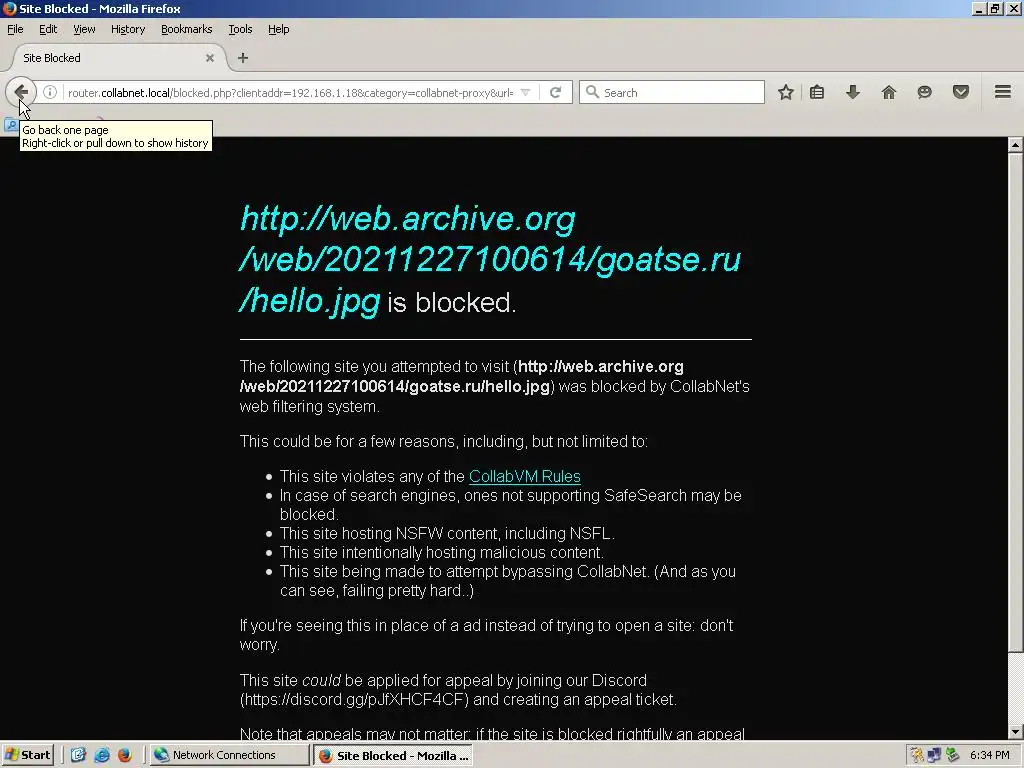The image size is (1024, 768).
Task: Reload the current page
Action: point(555,92)
